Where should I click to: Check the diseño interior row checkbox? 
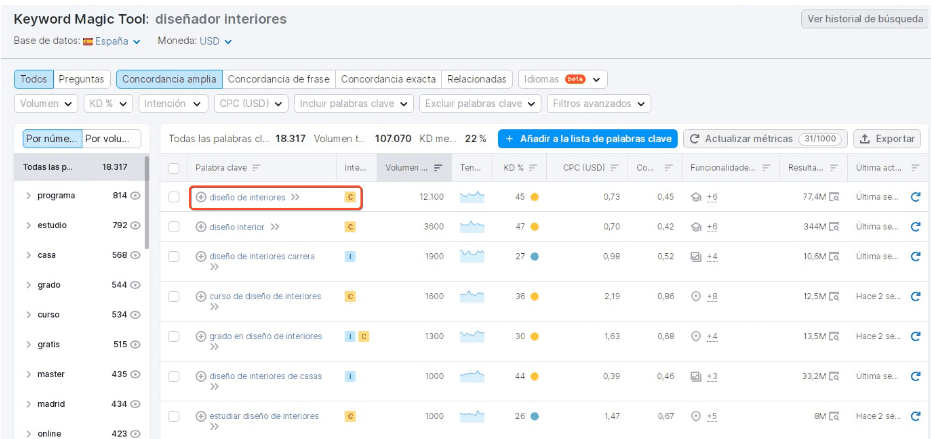pos(174,227)
